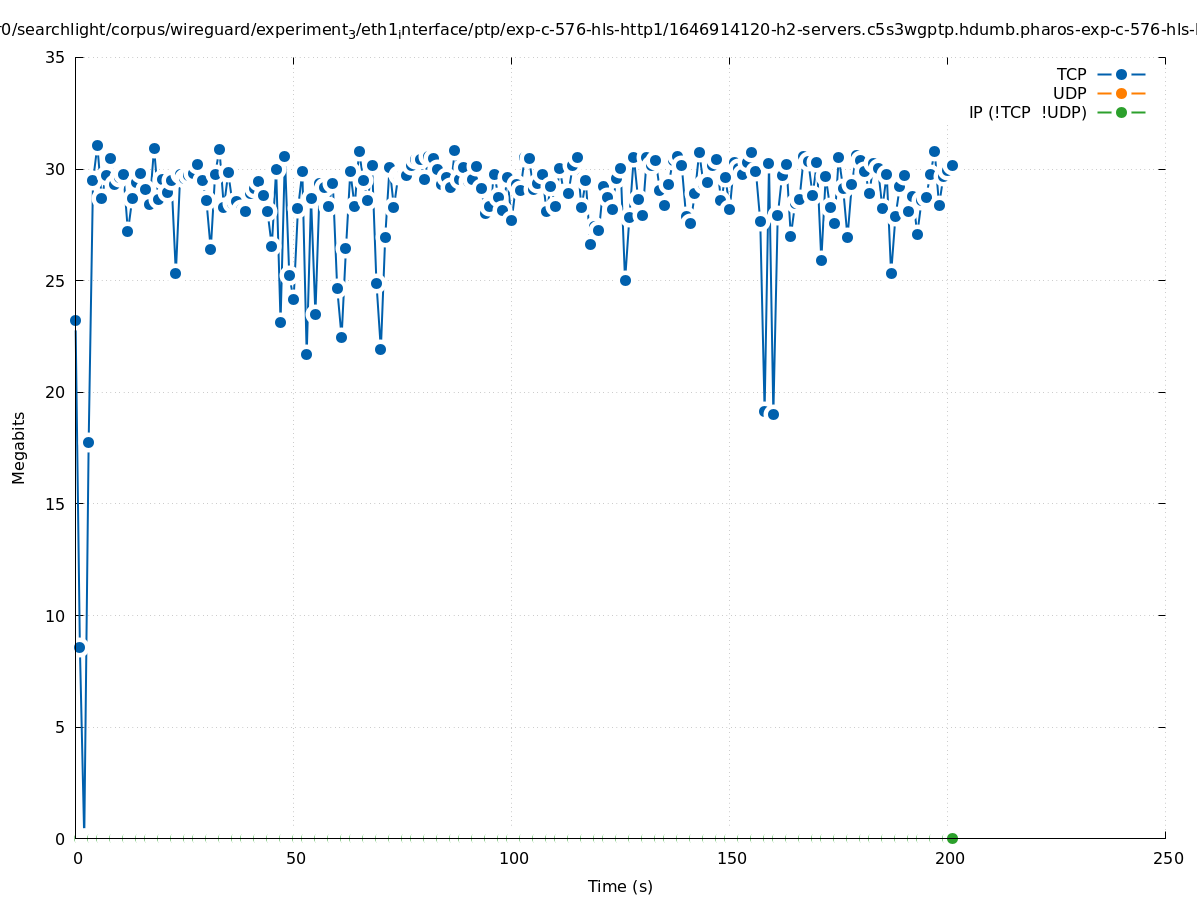Click the green data point on x-axis
Image resolution: width=1197 pixels, height=900 pixels.
[x=952, y=838]
